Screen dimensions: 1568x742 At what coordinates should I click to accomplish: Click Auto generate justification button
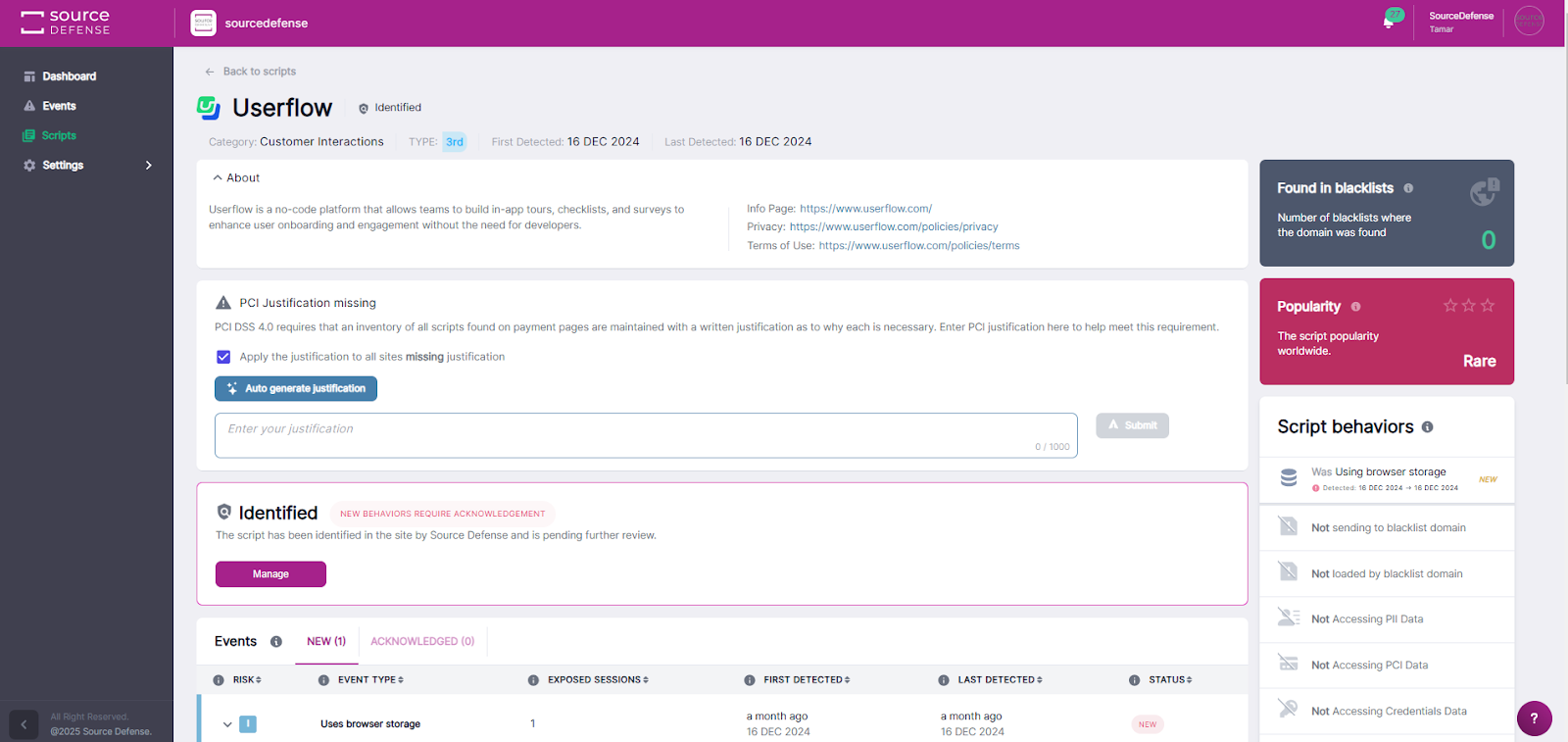pos(296,389)
